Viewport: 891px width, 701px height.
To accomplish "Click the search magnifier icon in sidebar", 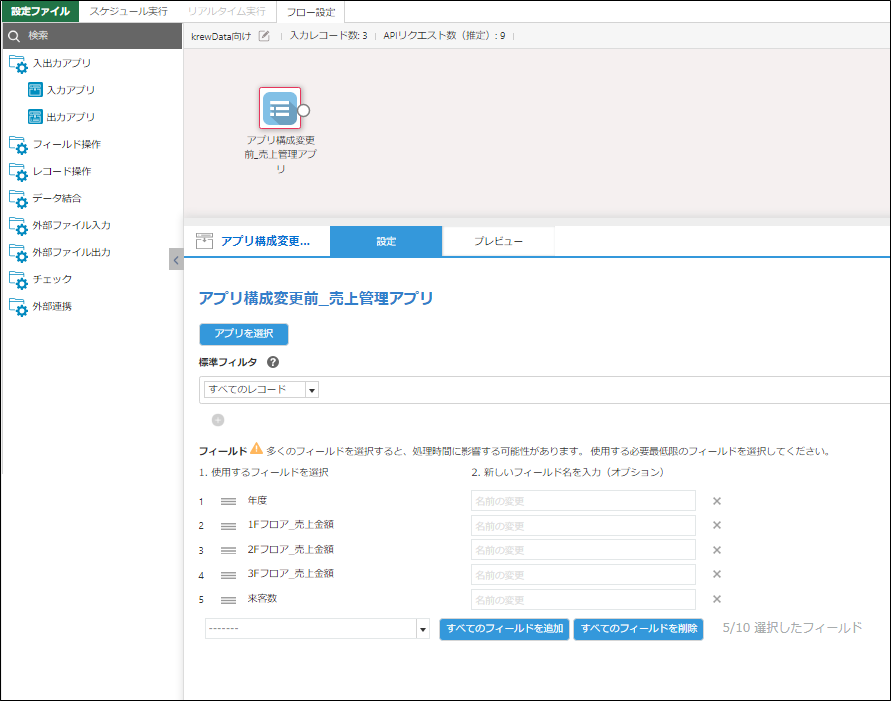I will 14,36.
